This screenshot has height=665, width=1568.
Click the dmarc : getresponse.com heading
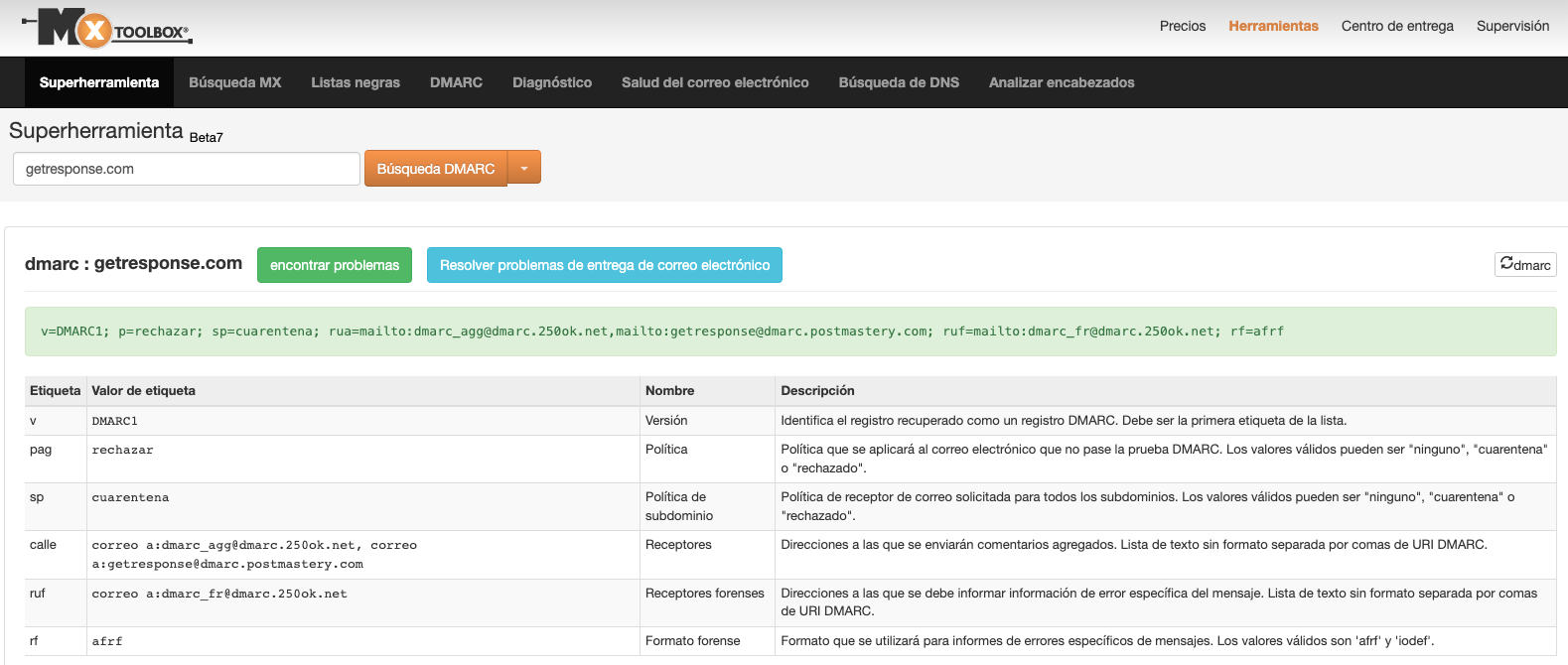point(133,263)
